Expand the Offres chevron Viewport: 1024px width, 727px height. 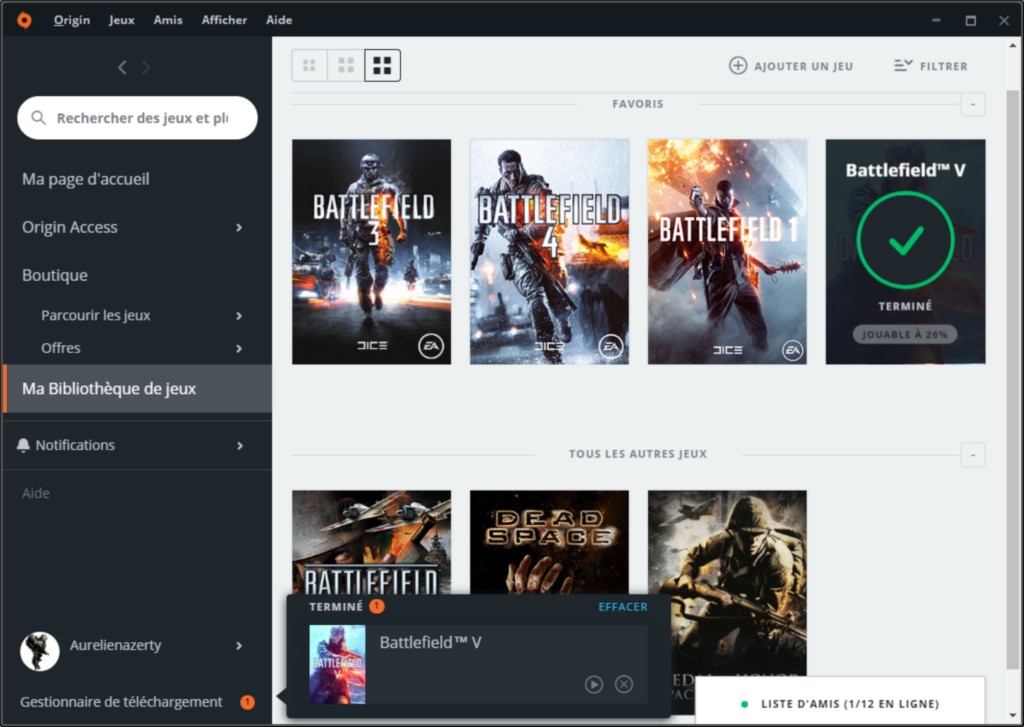point(239,348)
